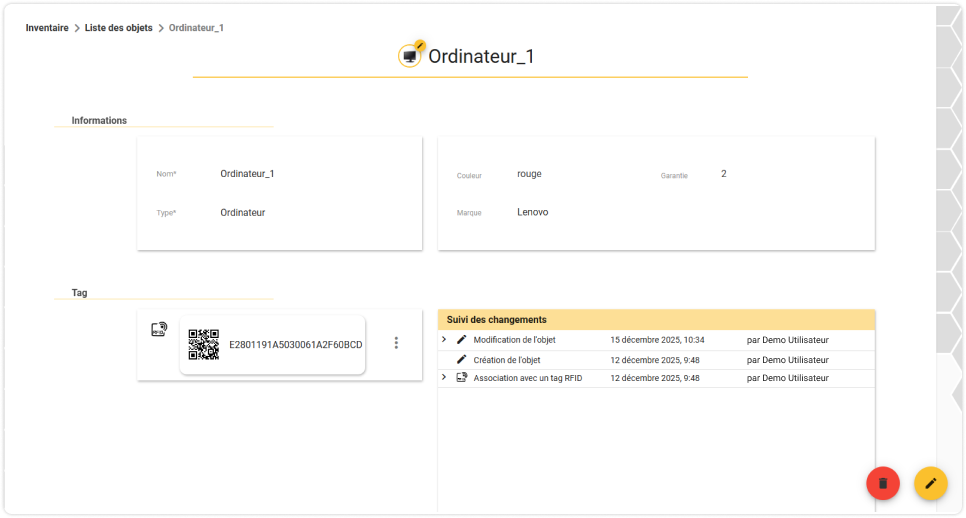This screenshot has height=518, width=966.
Task: Click the Suivi des changements header
Action: 656,320
